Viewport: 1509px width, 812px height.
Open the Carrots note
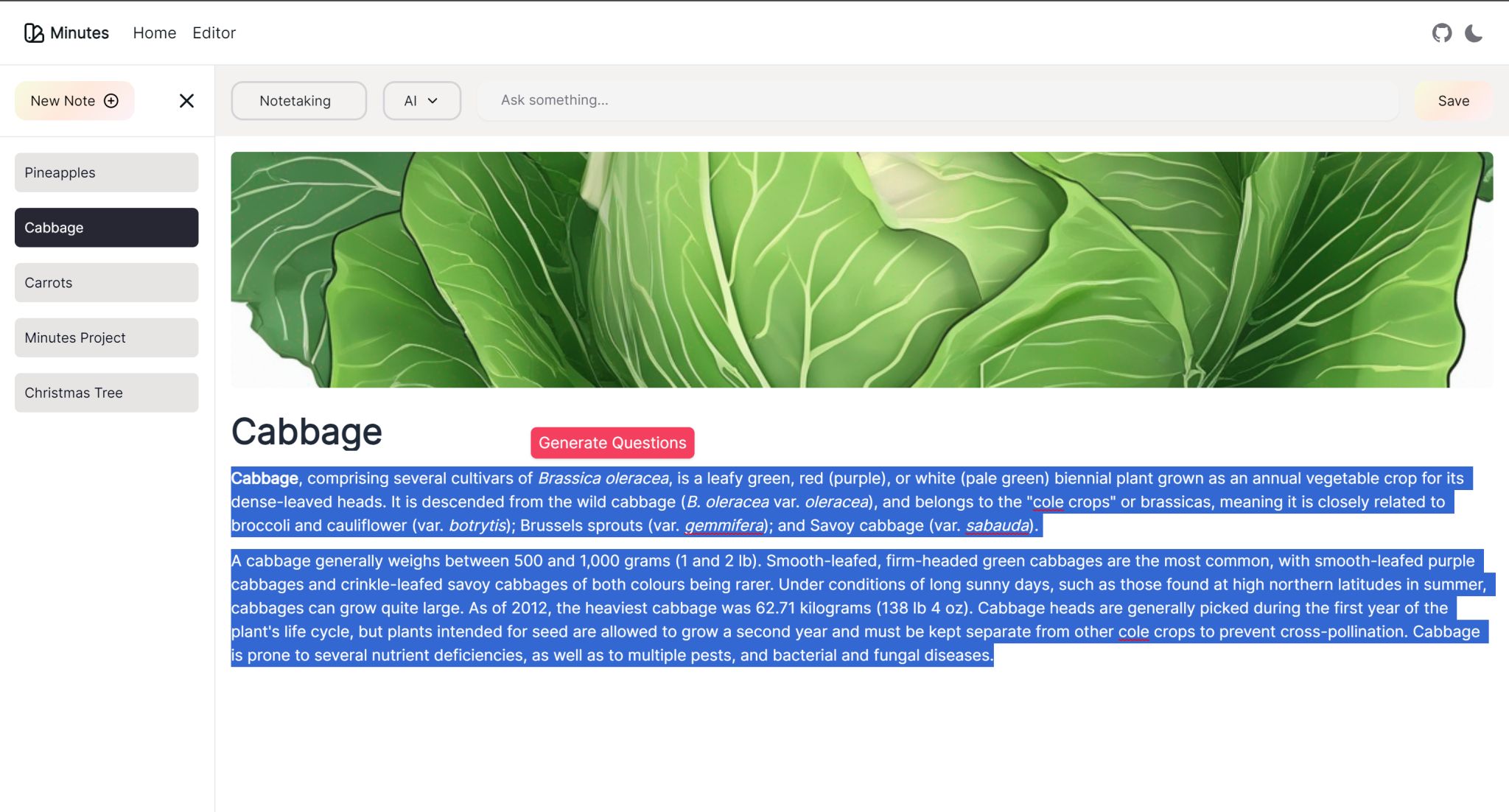pos(106,283)
